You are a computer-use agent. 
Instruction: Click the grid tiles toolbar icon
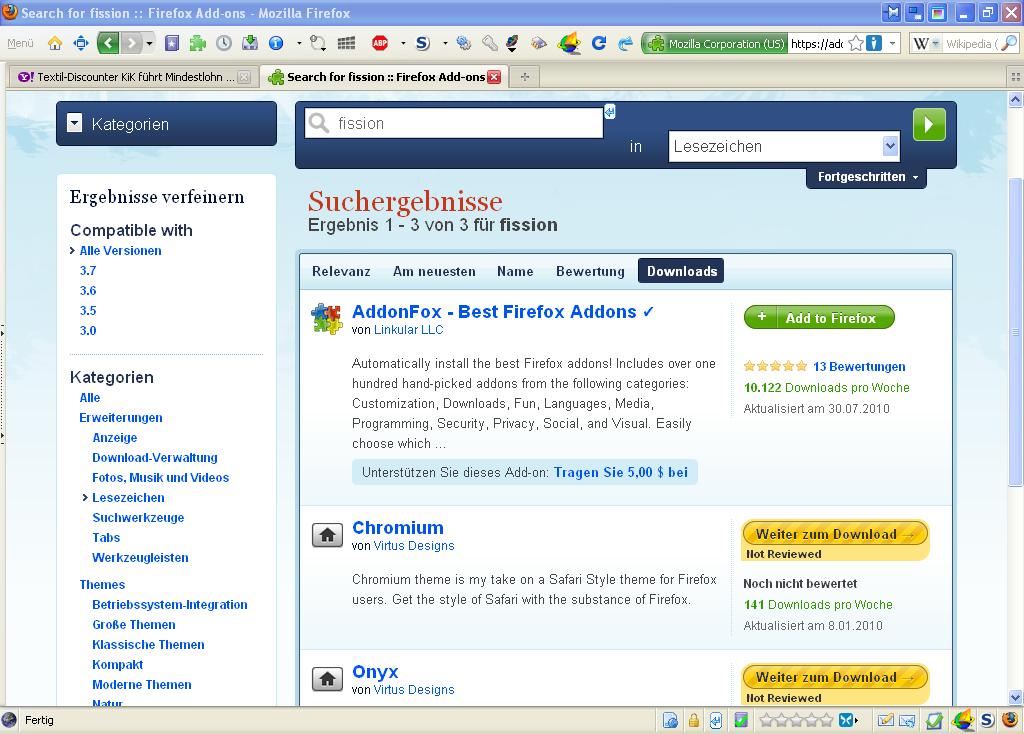(346, 44)
